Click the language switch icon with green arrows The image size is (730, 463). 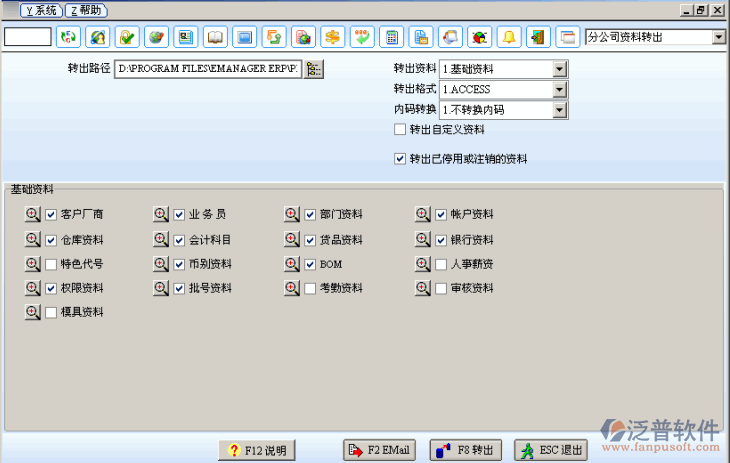[x=68, y=37]
